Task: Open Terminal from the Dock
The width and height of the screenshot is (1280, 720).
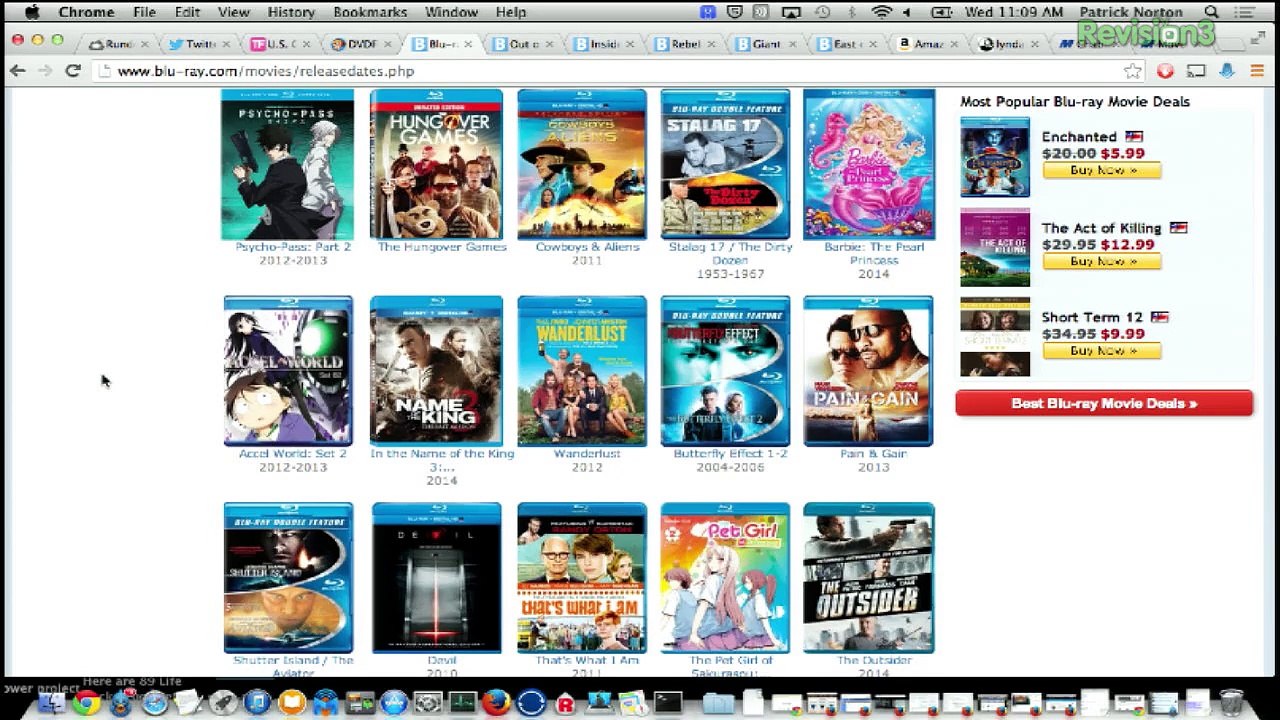Action: point(667,703)
